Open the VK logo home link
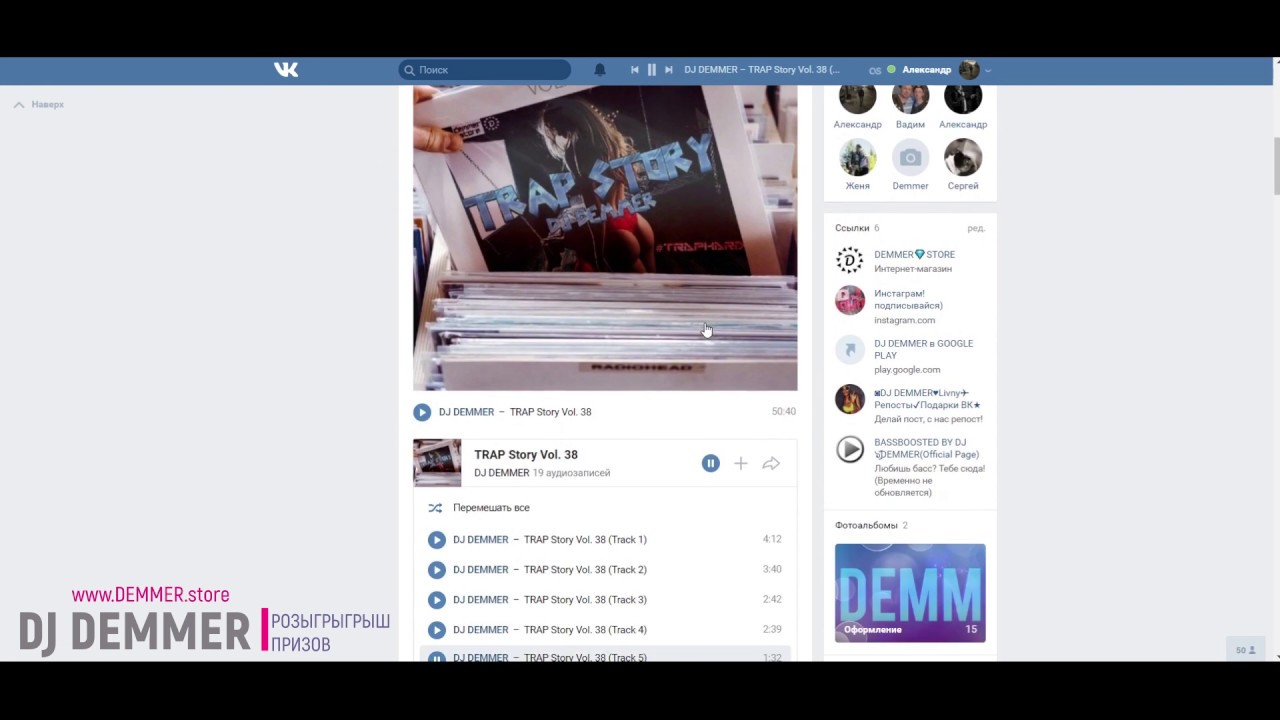Viewport: 1280px width, 720px height. click(286, 70)
